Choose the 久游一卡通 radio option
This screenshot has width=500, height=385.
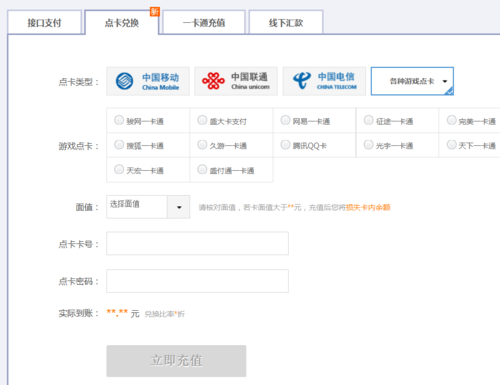click(x=202, y=145)
